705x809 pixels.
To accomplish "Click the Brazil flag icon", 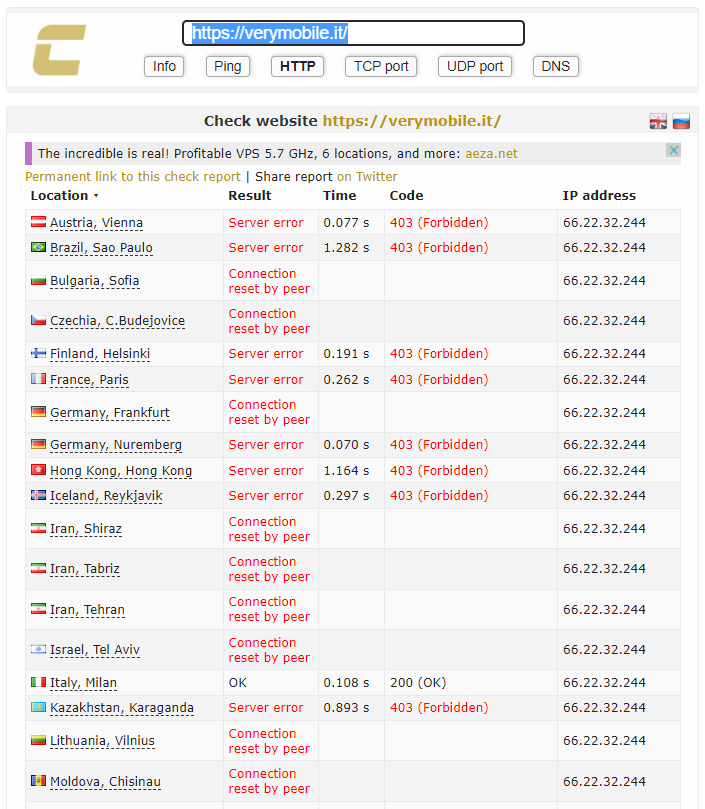I will (x=39, y=247).
